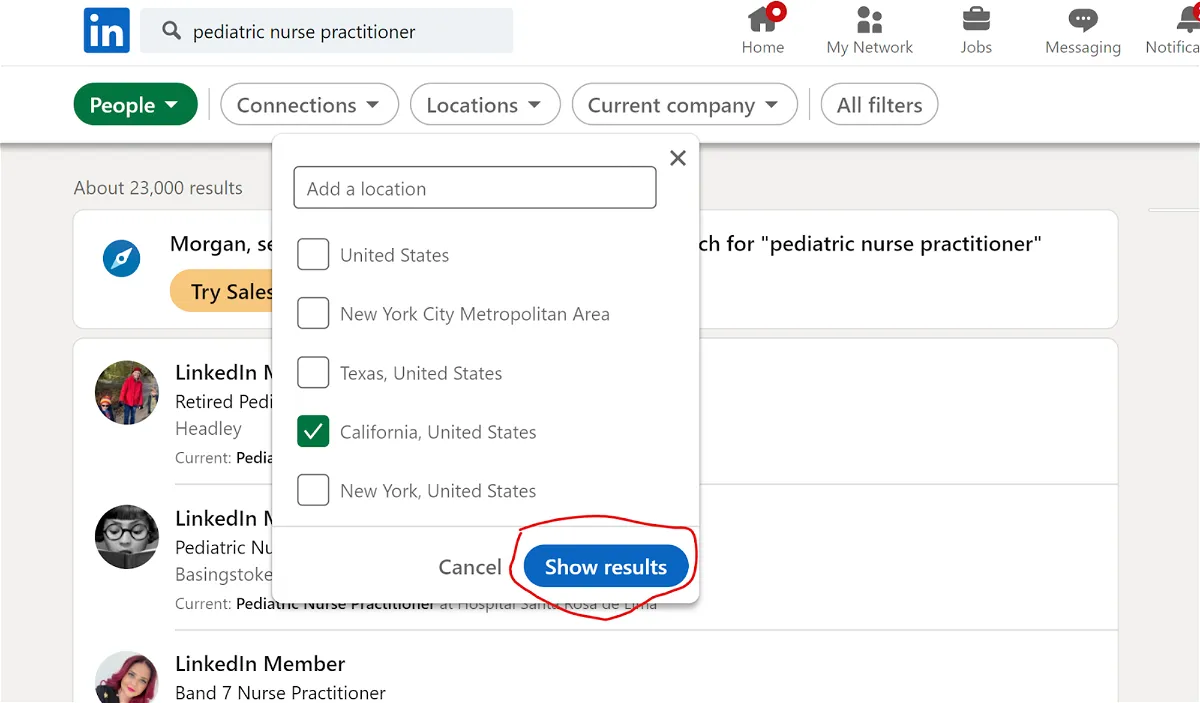1200x703 pixels.
Task: Check the United States checkbox
Action: 313,255
